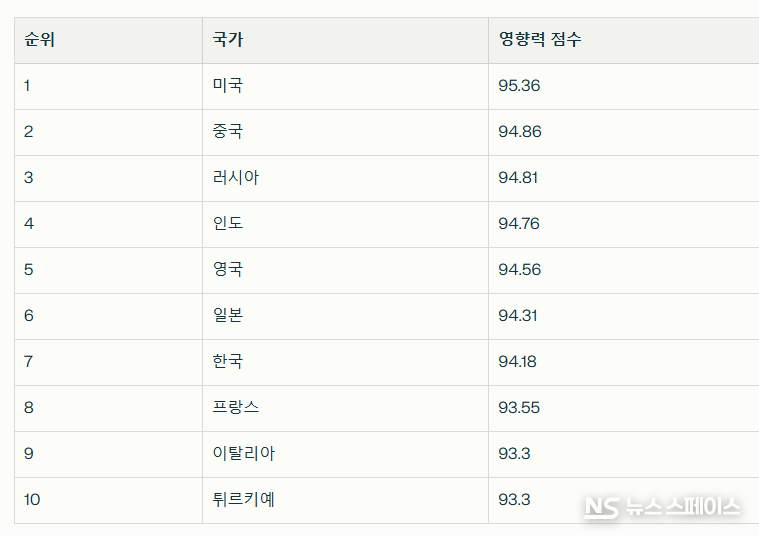Click rank number 10
Viewport: 759px width, 536px height.
tap(32, 500)
